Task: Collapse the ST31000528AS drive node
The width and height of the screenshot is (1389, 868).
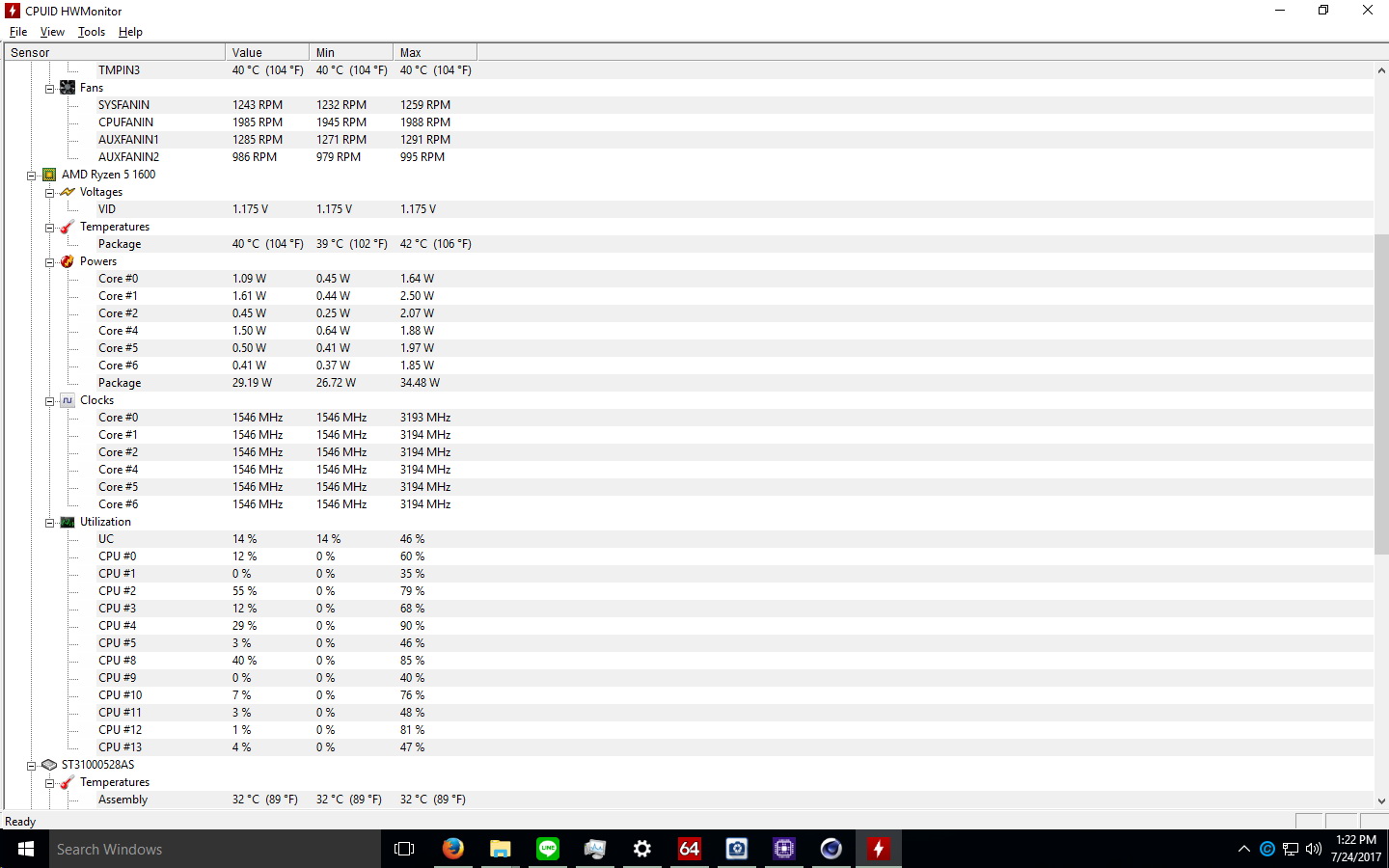Action: click(x=31, y=765)
